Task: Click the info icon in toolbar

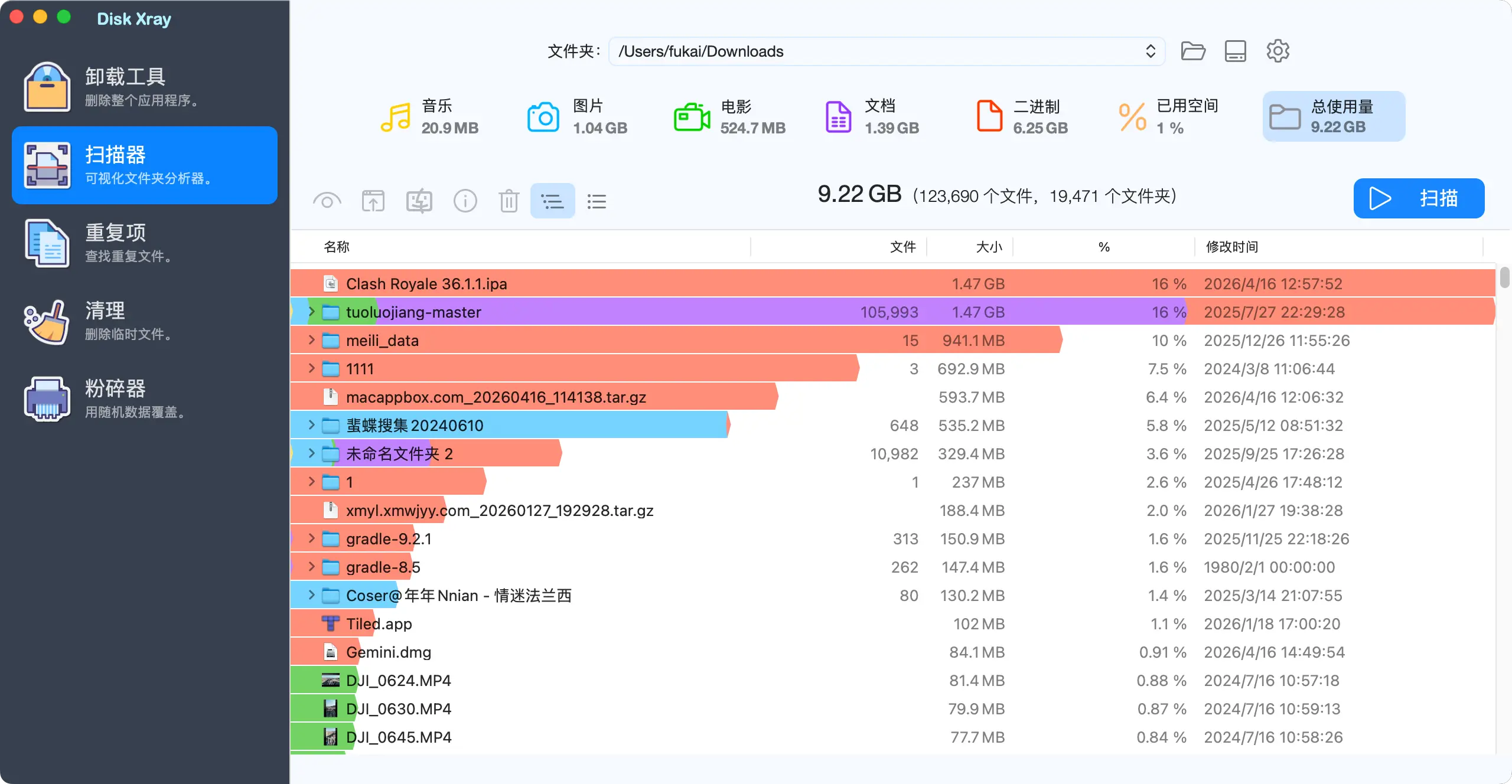Action: pyautogui.click(x=465, y=201)
